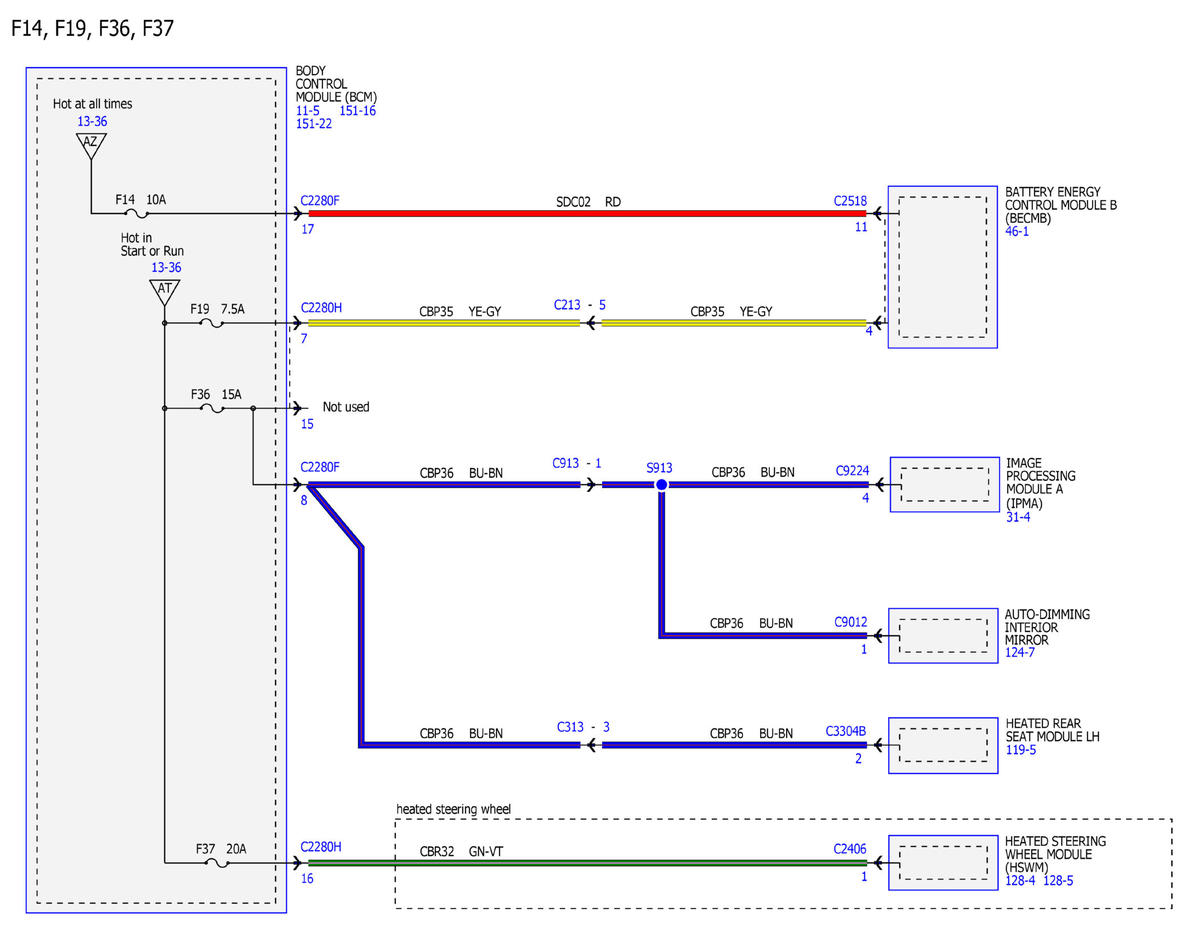The image size is (1200, 927).
Task: Click connector label C3304B
Action: click(846, 731)
